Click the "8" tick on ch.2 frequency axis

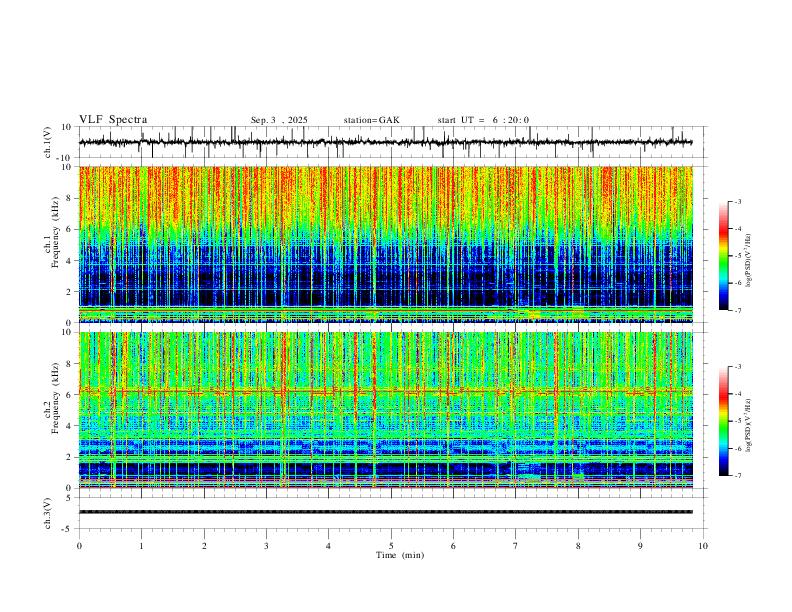coord(70,364)
